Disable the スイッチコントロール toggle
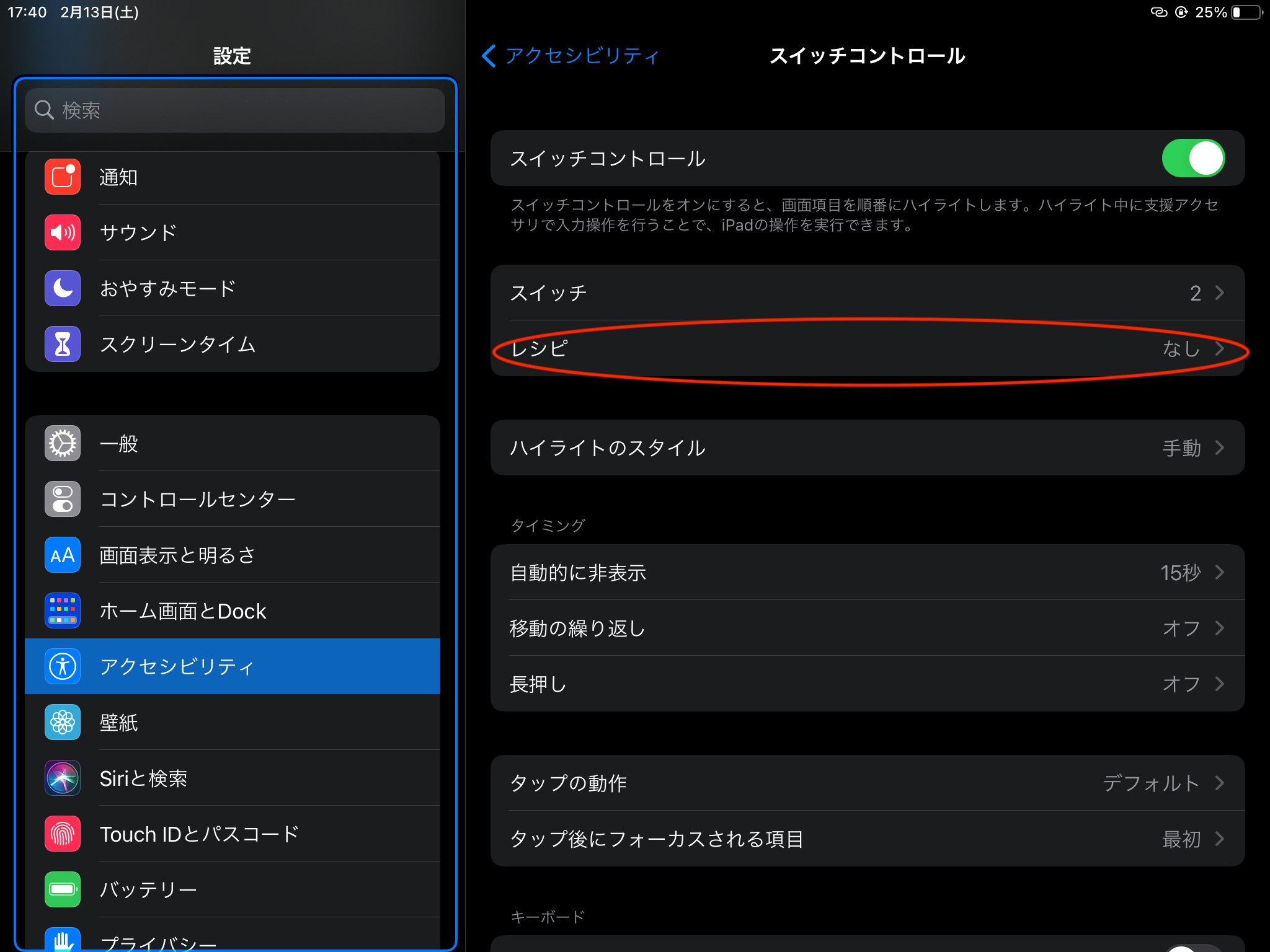The width and height of the screenshot is (1270, 952). tap(1192, 158)
